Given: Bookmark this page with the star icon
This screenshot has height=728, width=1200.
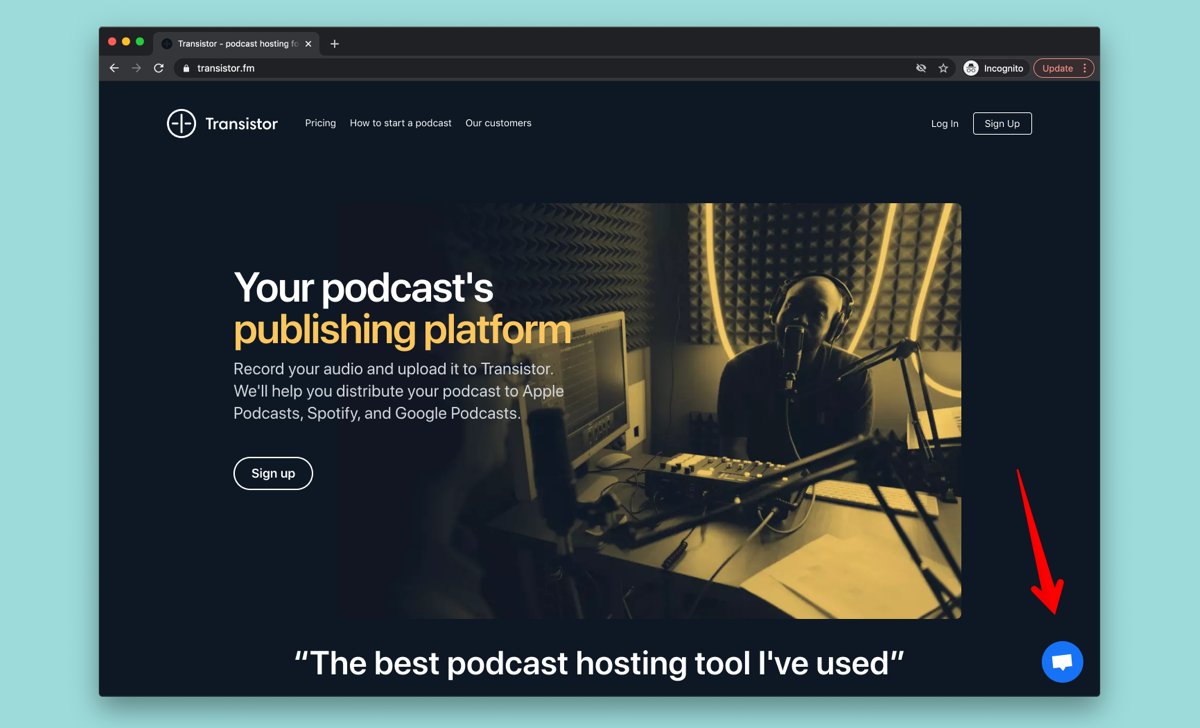Looking at the screenshot, I should coord(943,68).
